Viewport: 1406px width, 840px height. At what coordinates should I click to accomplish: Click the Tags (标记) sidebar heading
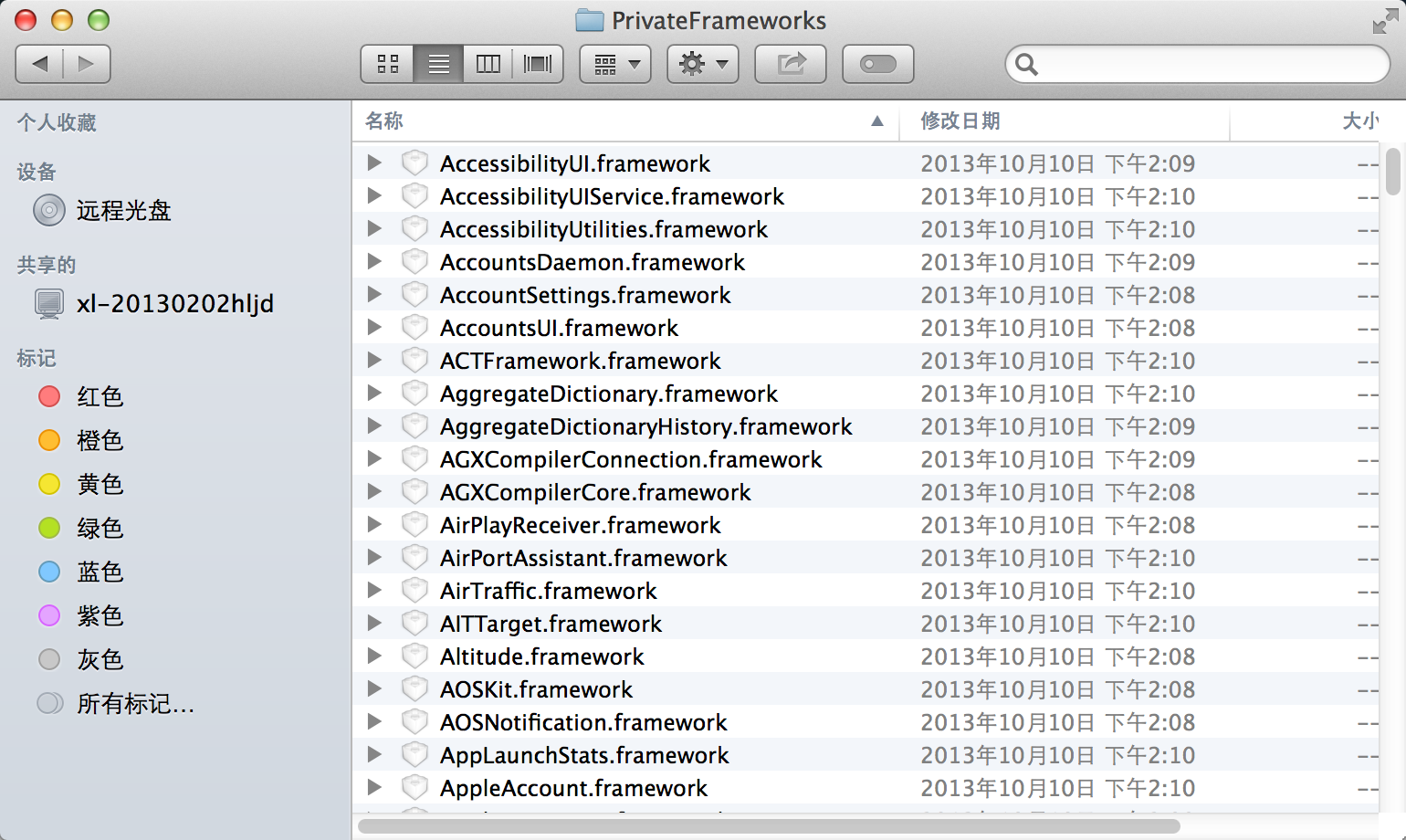click(37, 358)
